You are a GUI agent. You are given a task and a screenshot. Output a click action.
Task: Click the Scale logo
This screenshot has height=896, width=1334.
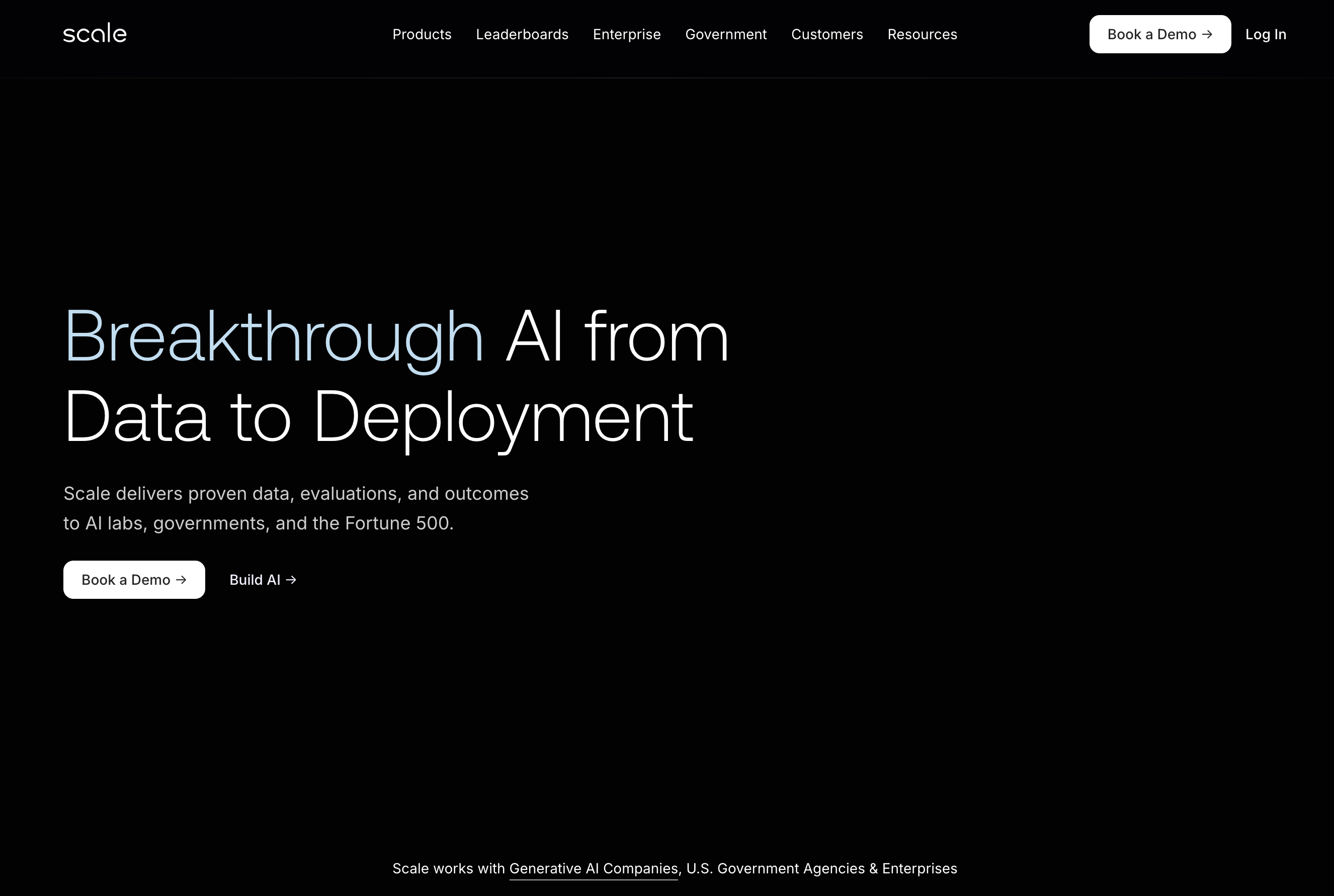click(x=94, y=33)
